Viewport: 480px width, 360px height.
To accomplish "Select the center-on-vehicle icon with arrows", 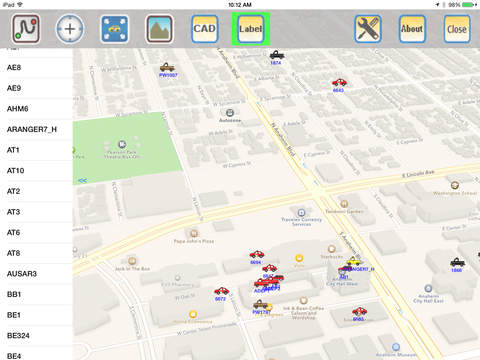I will point(115,29).
